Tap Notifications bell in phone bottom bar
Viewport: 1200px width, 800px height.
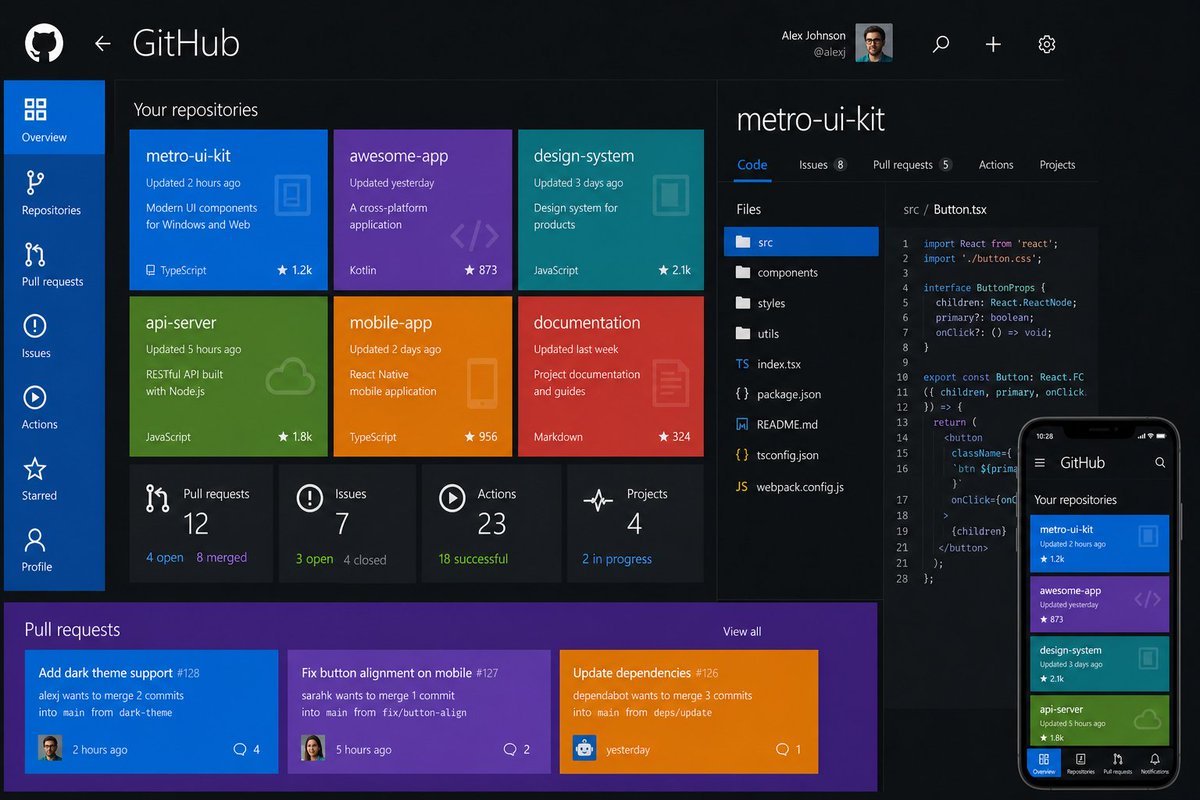(x=1154, y=763)
